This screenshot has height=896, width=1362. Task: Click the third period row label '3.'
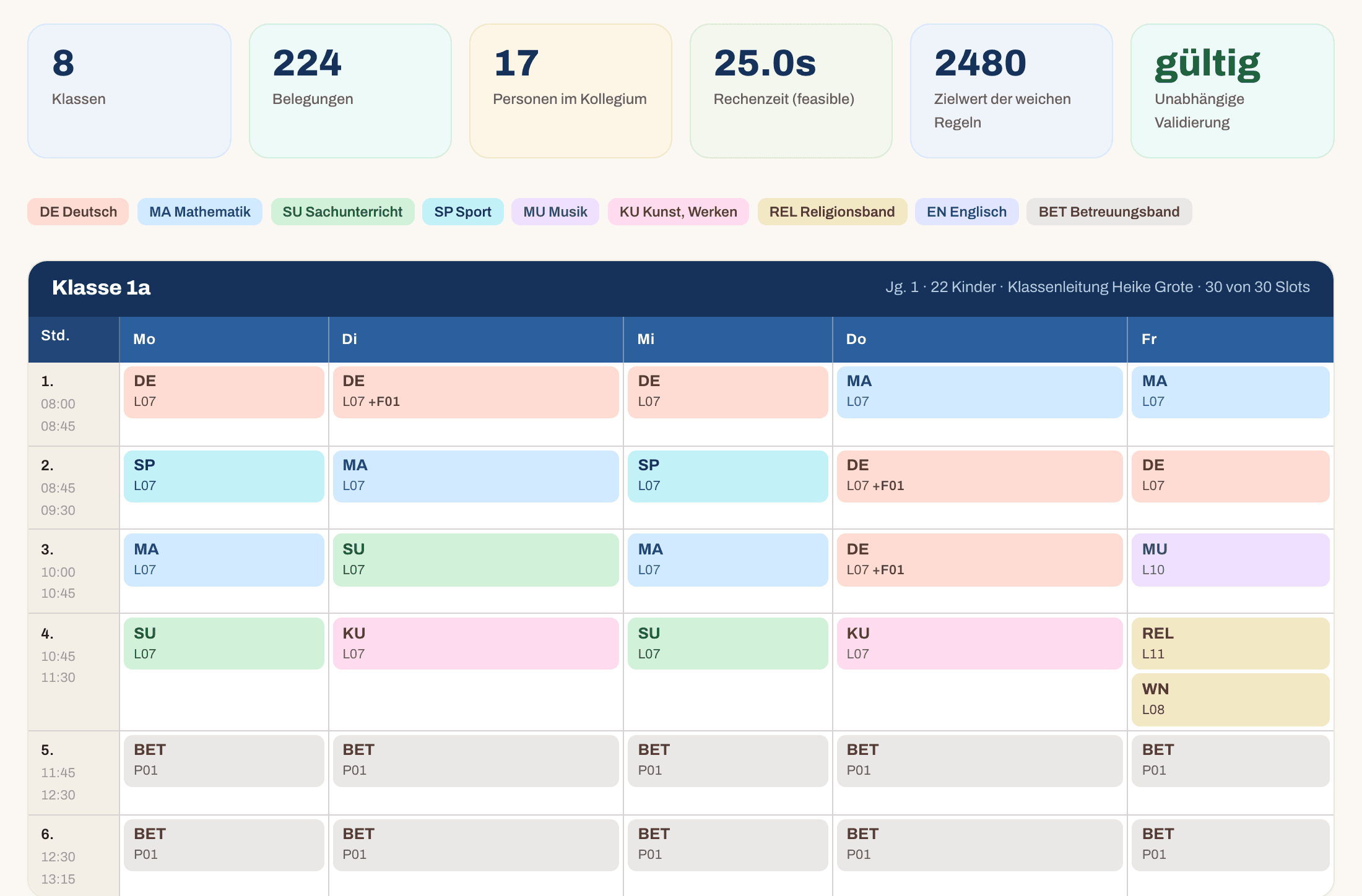coord(47,549)
